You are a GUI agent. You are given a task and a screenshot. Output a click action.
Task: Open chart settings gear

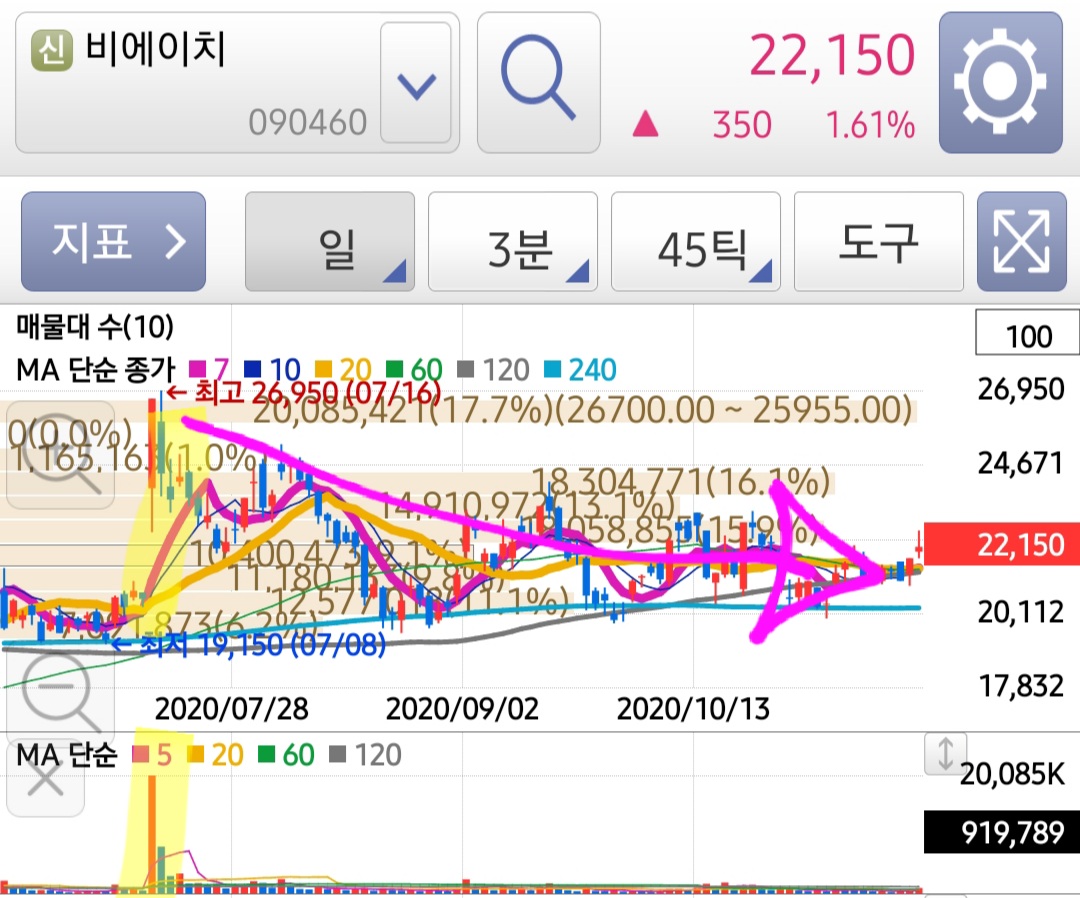click(x=1000, y=82)
